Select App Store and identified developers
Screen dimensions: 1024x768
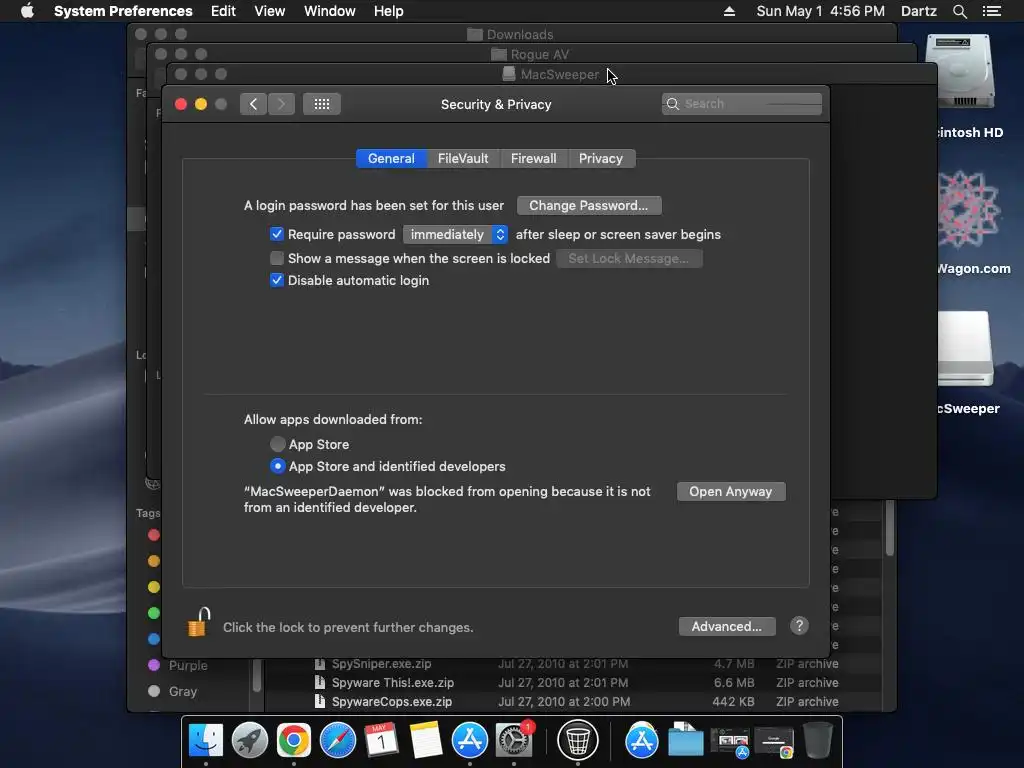click(278, 466)
